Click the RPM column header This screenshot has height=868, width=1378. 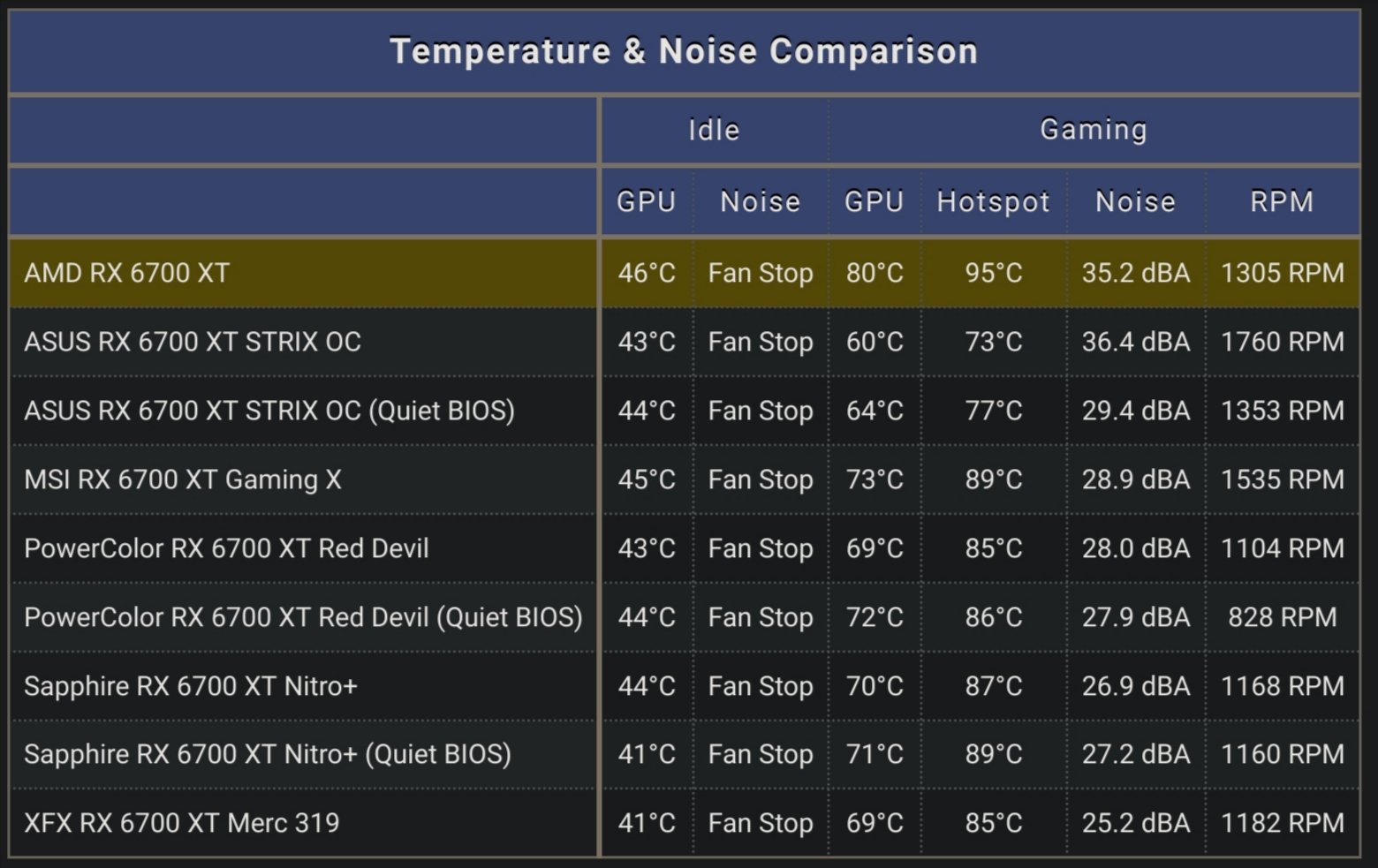(1282, 202)
